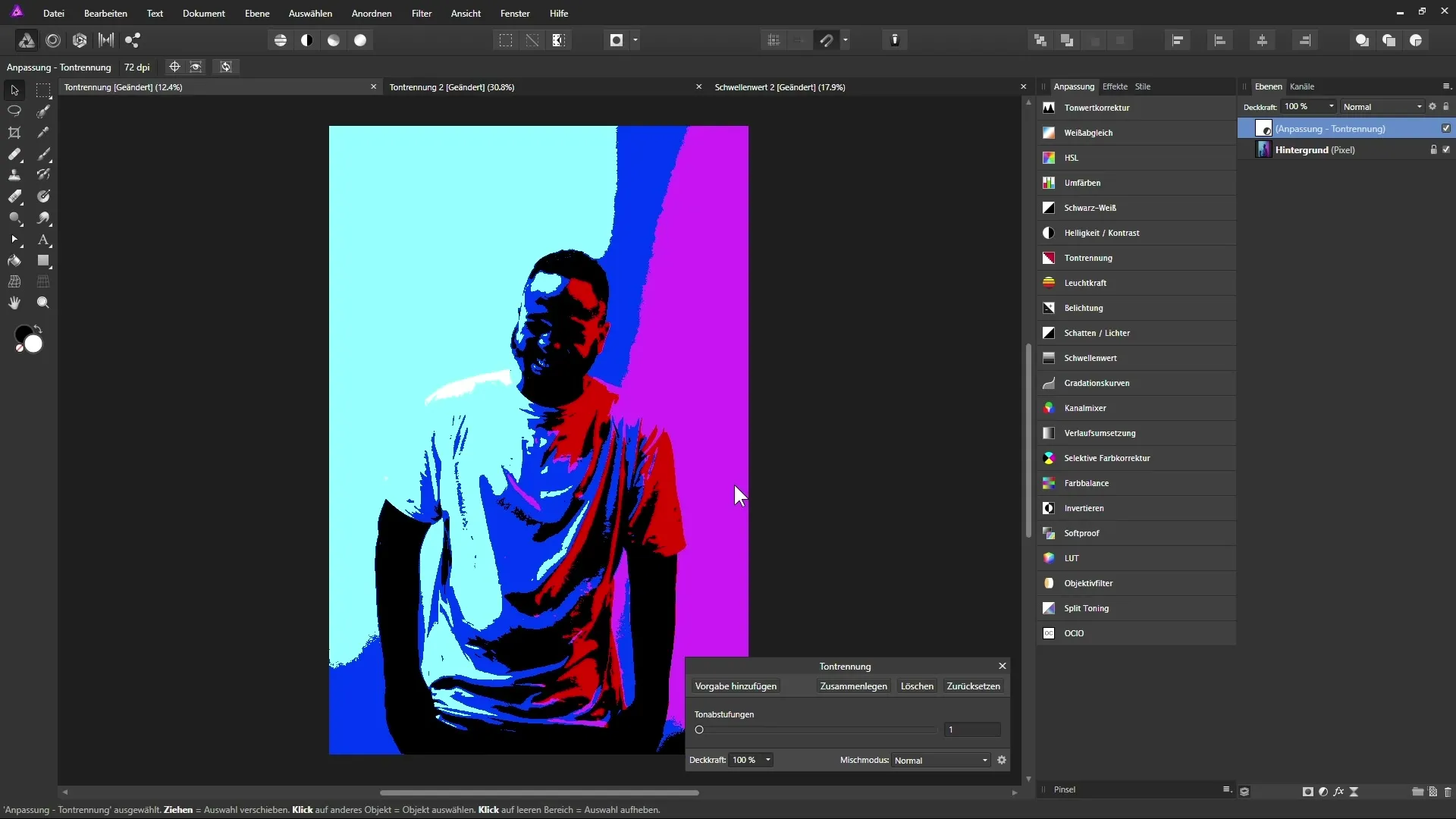Click the white background color swatch
Screen dimensions: 1456x819
click(x=33, y=344)
